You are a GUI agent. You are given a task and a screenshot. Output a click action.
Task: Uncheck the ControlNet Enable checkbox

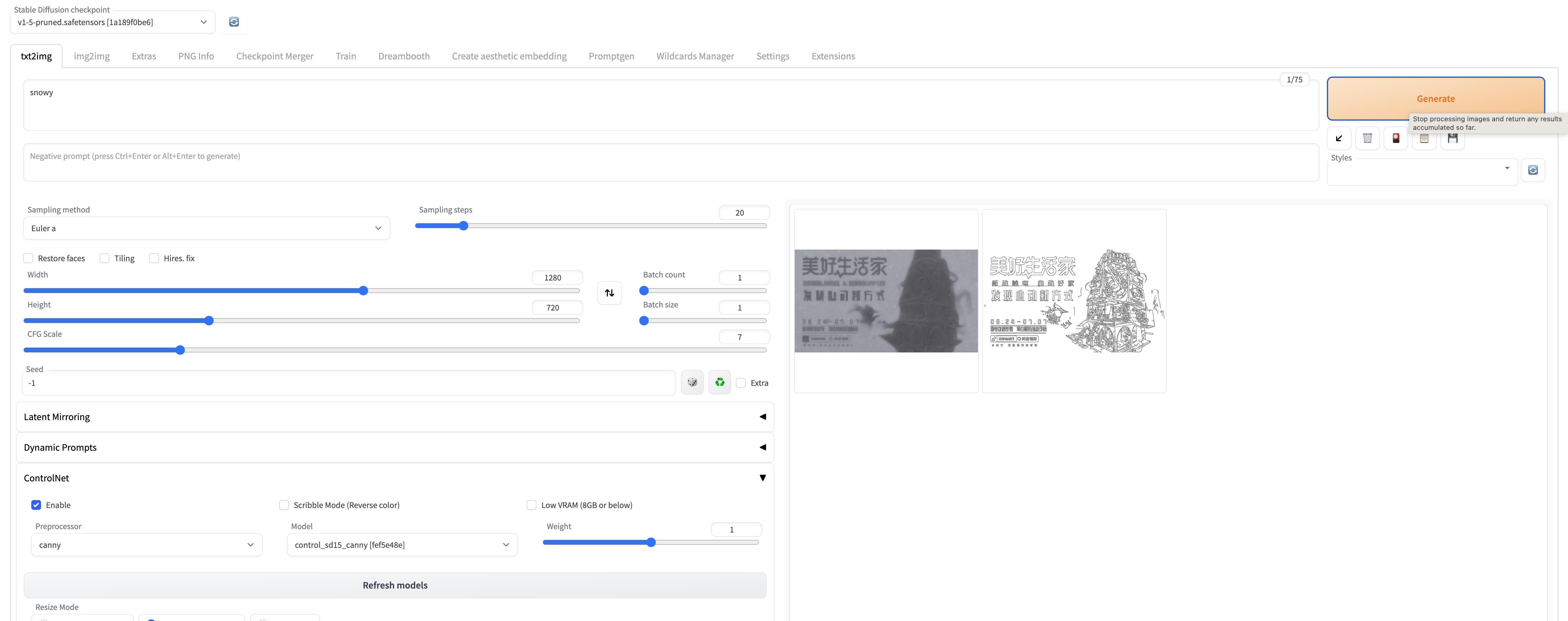pos(36,506)
